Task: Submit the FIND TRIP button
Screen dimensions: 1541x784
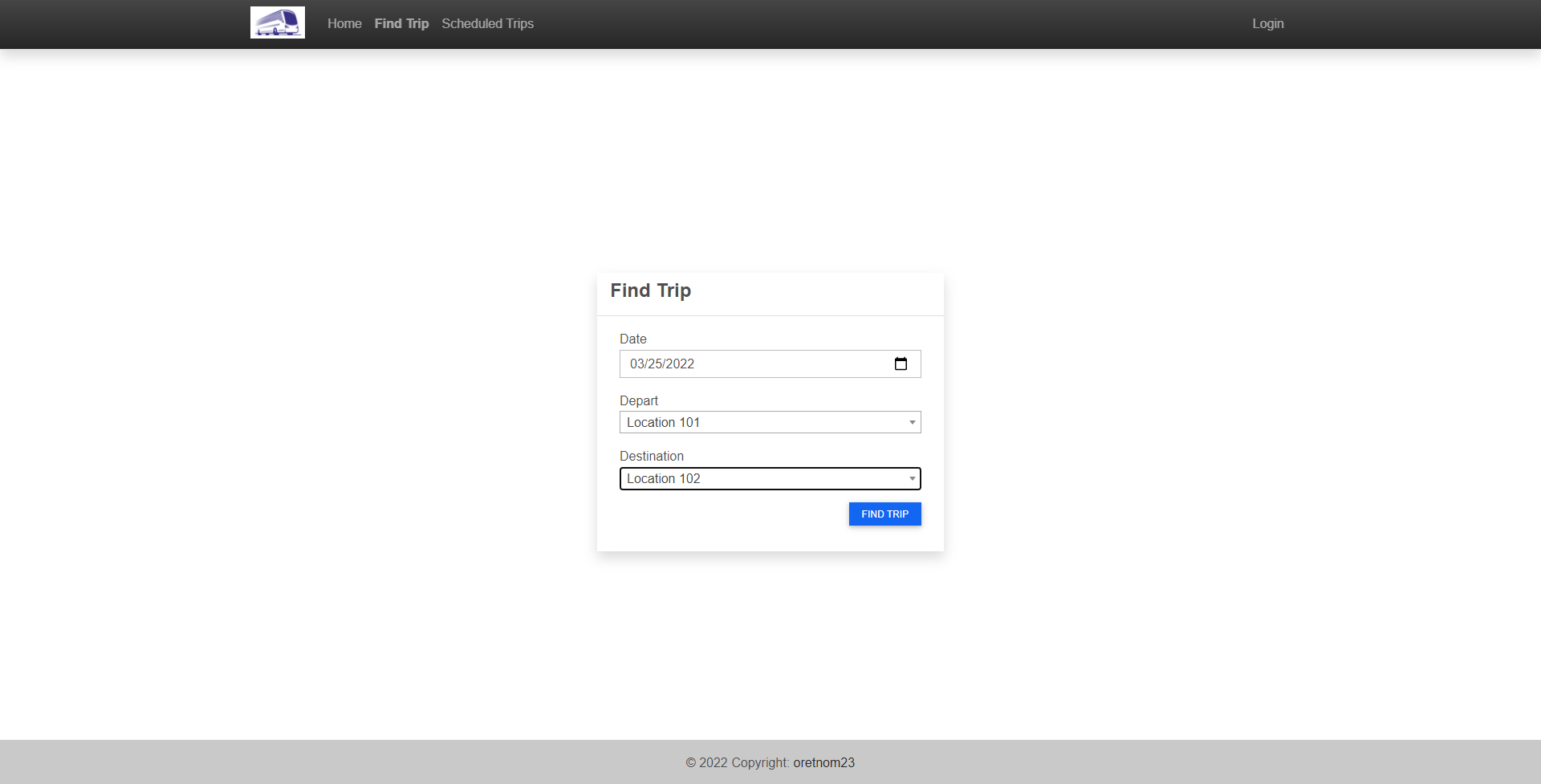Action: pos(884,514)
